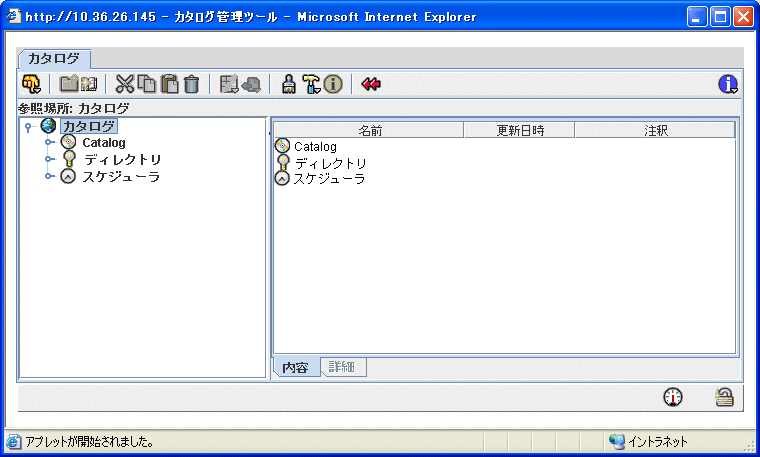Click the yellow hand dropdown toolbar icon

click(x=32, y=84)
